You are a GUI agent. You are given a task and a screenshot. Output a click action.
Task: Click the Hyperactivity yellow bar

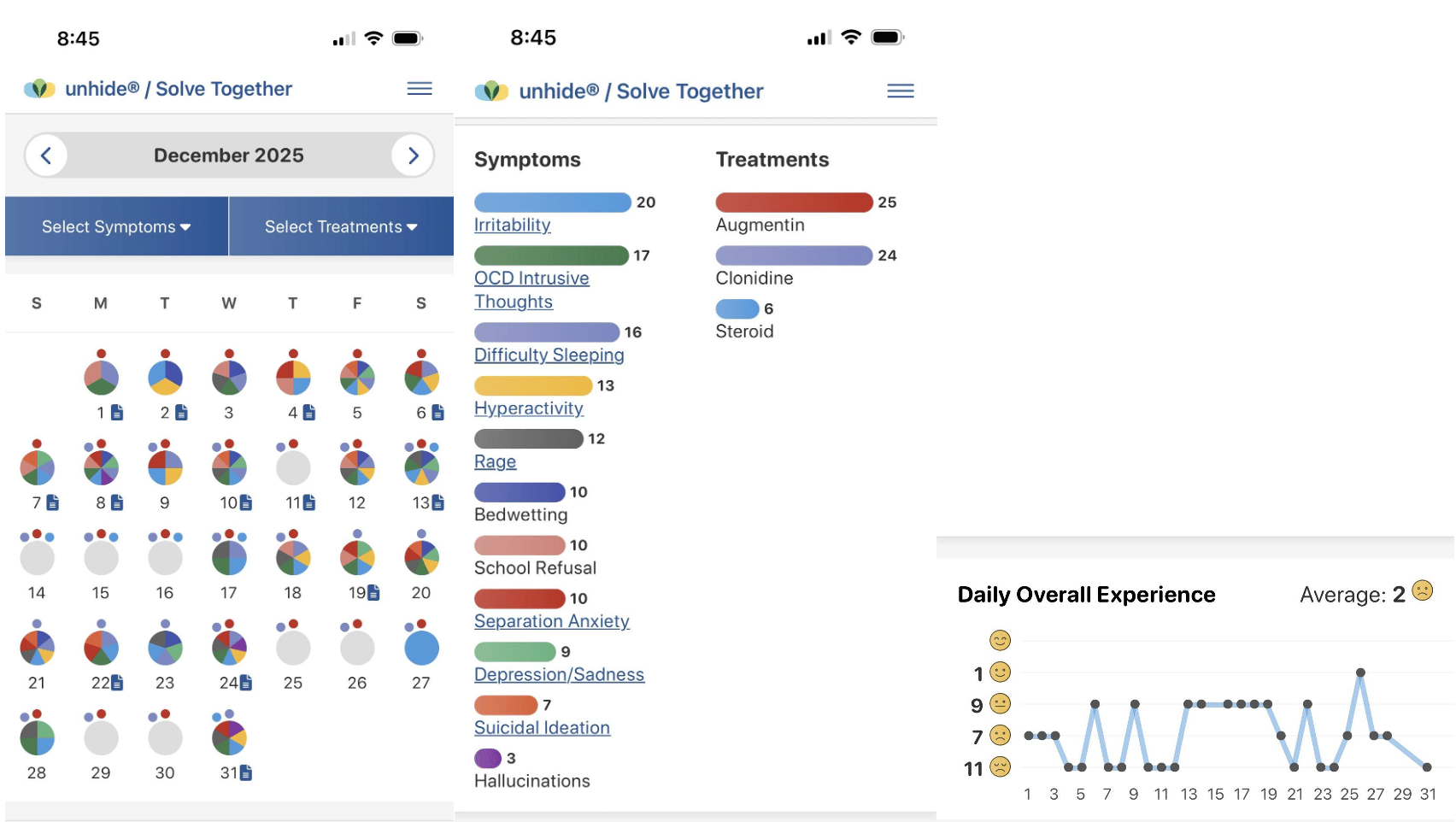532,386
